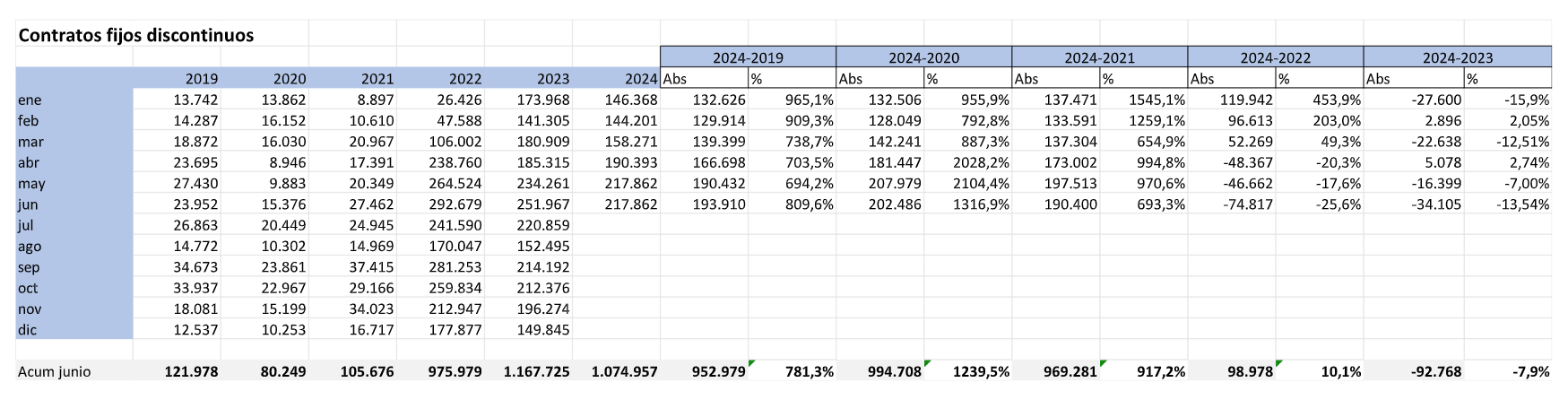Click the green error indicator on cell 98.978
The image size is (1568, 417).
coord(1279,363)
